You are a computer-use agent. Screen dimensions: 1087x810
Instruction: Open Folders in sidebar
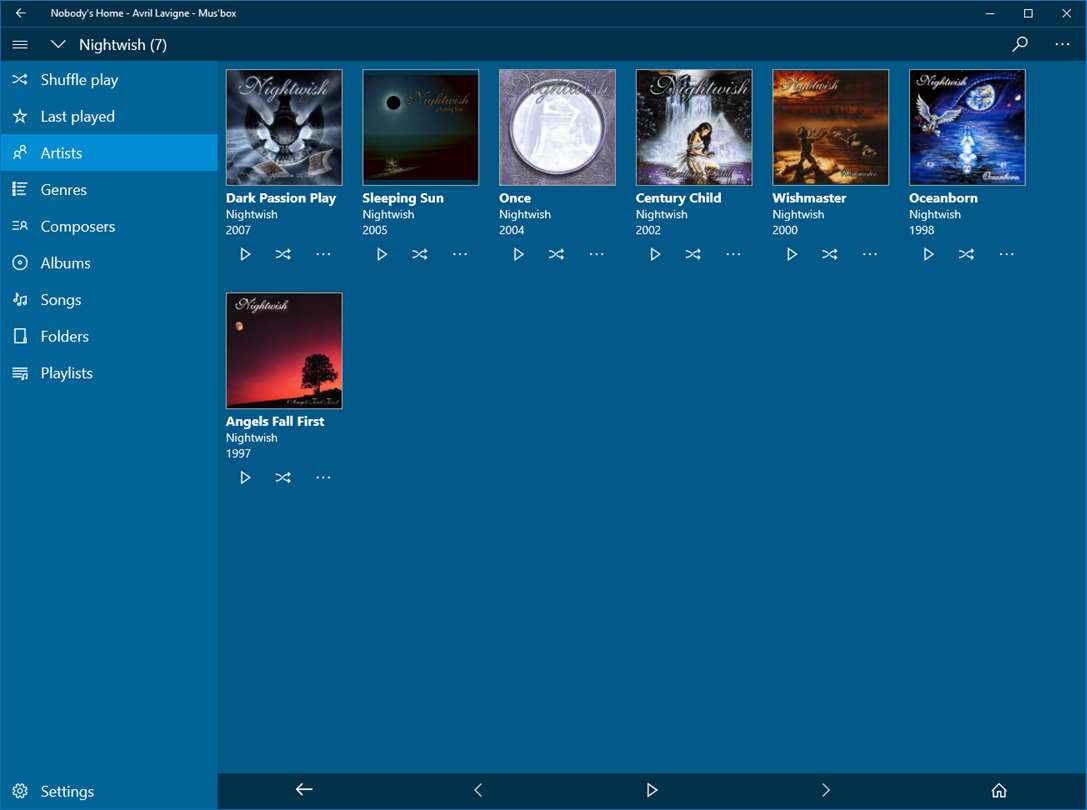pyautogui.click(x=109, y=337)
